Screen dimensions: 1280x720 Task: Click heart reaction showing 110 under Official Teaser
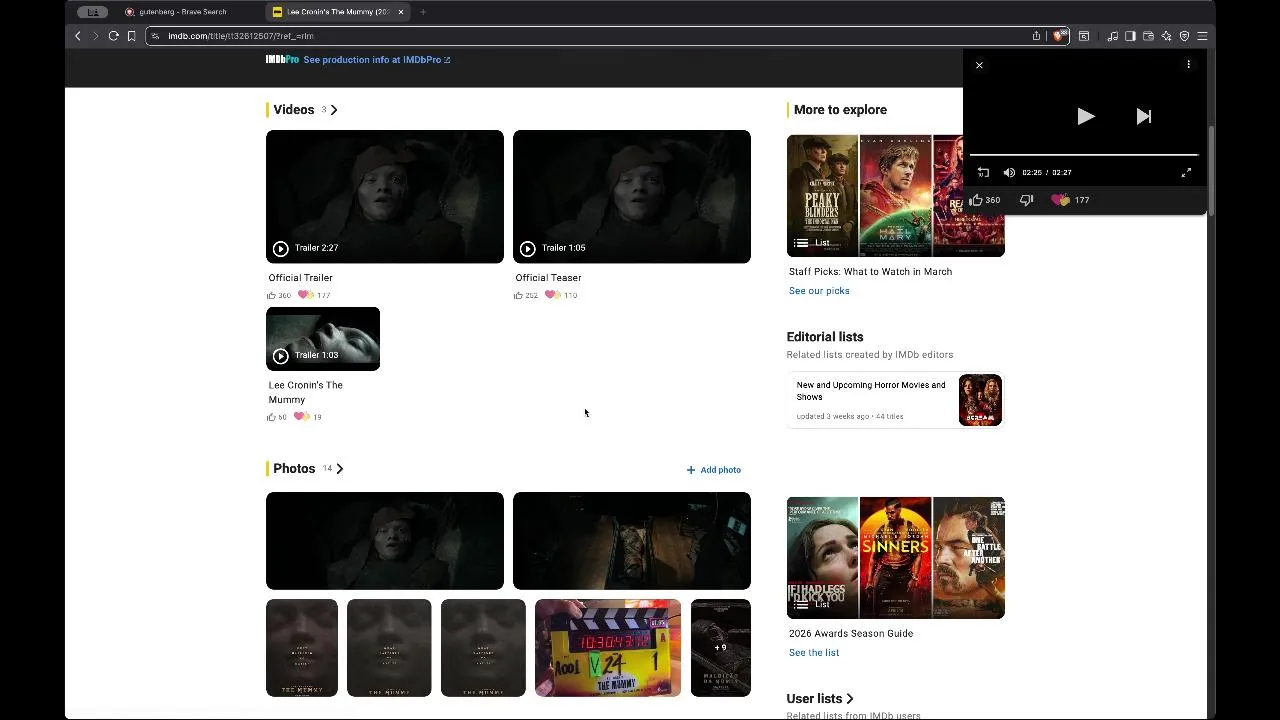[x=561, y=296]
